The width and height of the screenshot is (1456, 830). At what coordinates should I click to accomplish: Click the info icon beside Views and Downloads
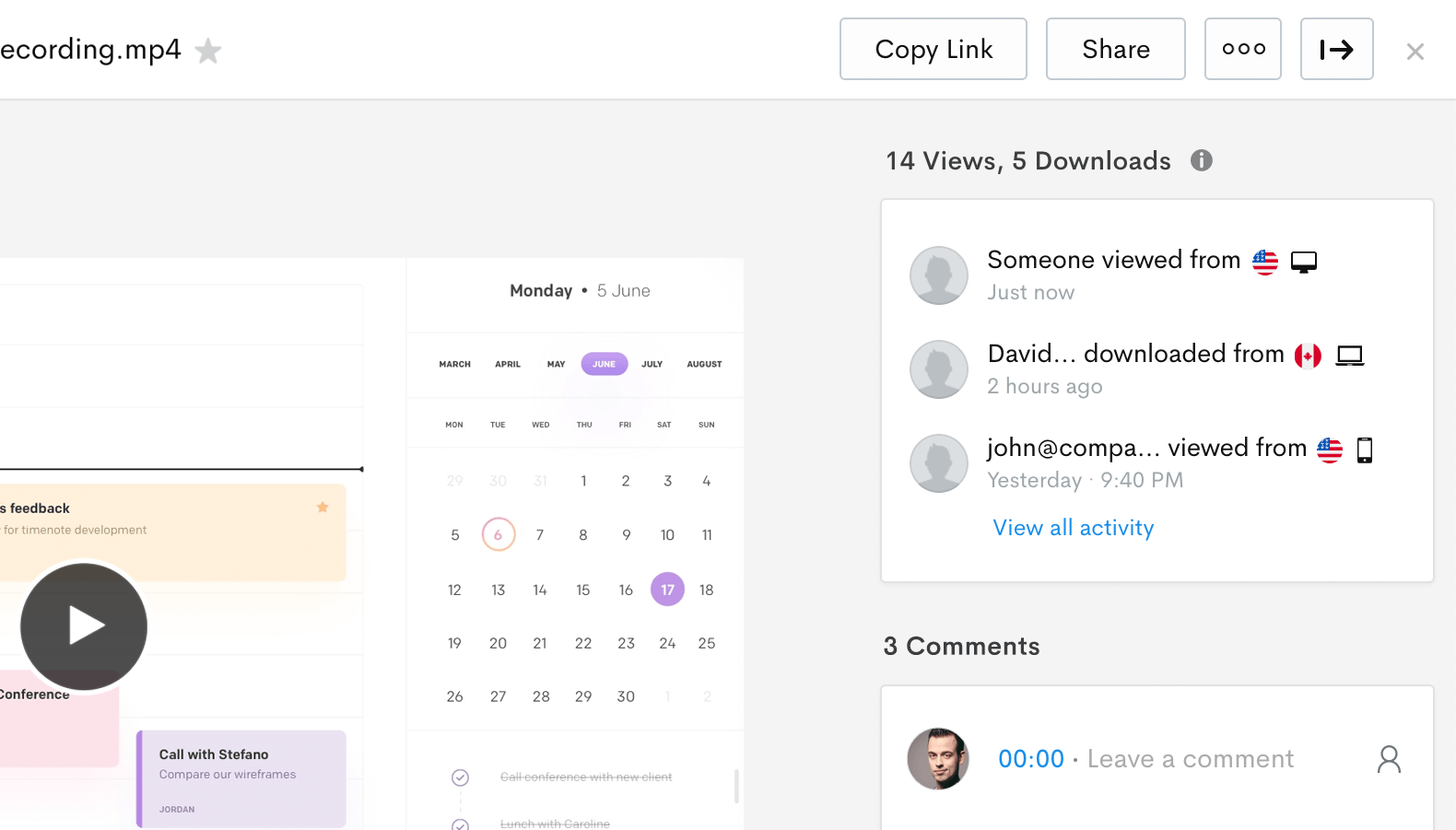pos(1201,160)
